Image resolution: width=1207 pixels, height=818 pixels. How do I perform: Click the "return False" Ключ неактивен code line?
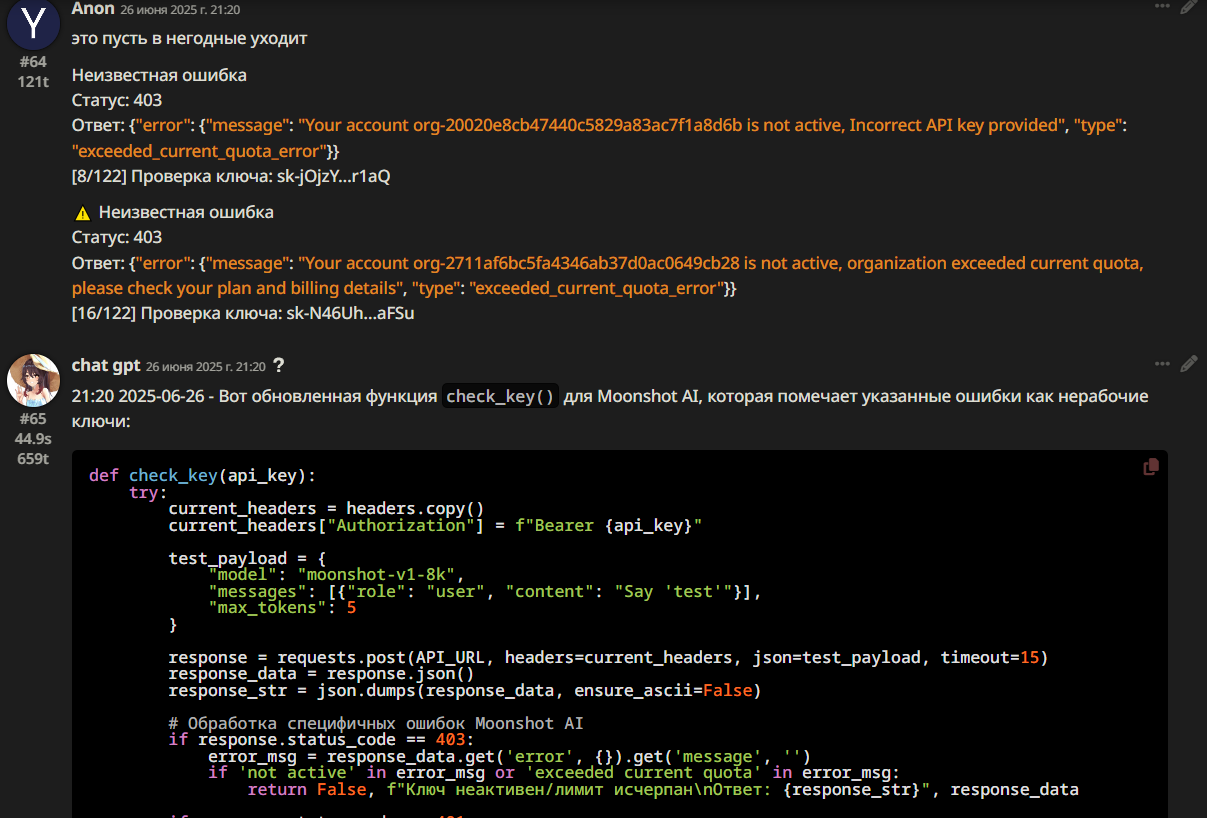(x=663, y=790)
